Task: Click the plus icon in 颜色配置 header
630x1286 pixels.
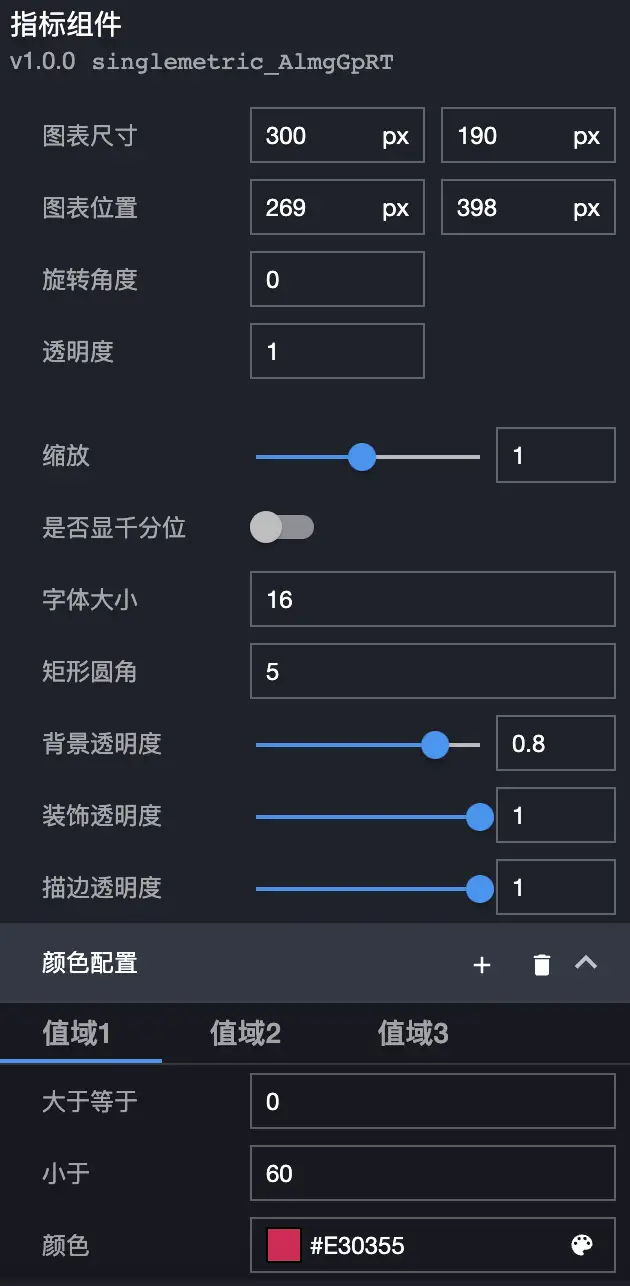Action: tap(482, 964)
